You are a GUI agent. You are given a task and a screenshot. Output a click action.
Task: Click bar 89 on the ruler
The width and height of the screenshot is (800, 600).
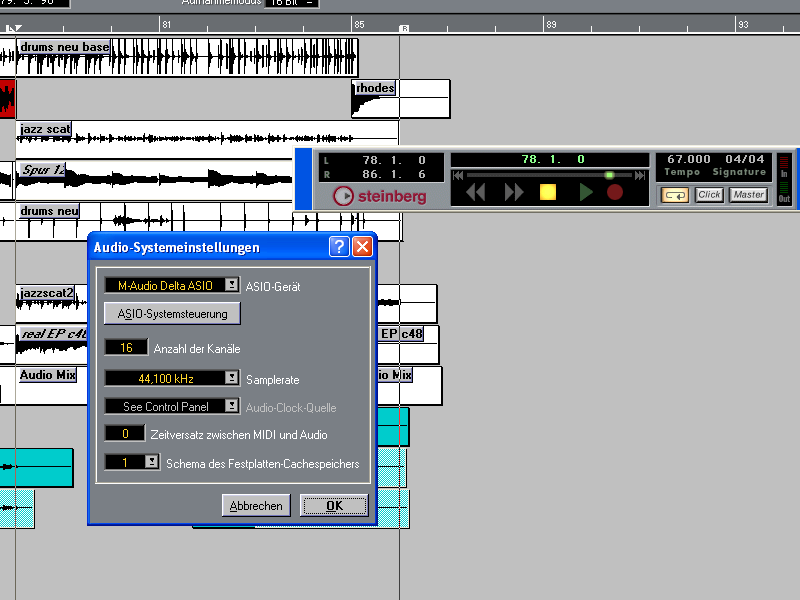click(x=551, y=24)
